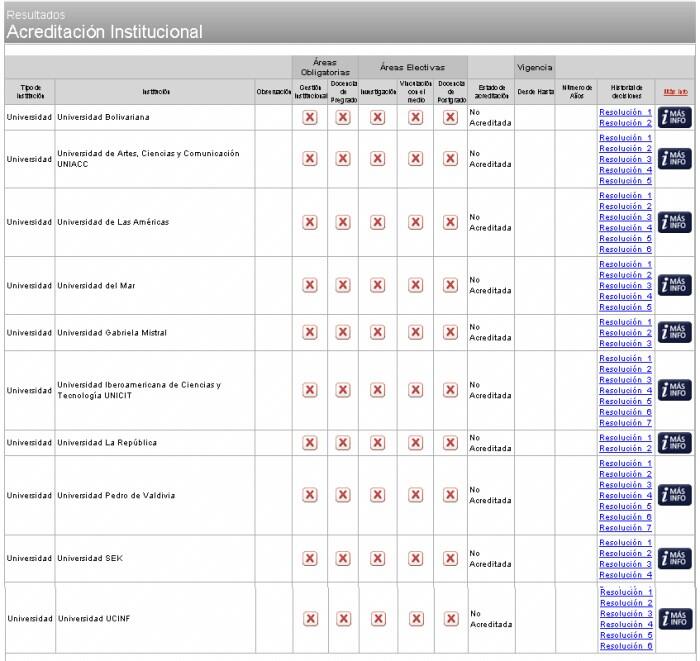Image resolution: width=700 pixels, height=661 pixels.
Task: Click Investigación X icon for Universidad de Las Américas
Action: click(377, 222)
